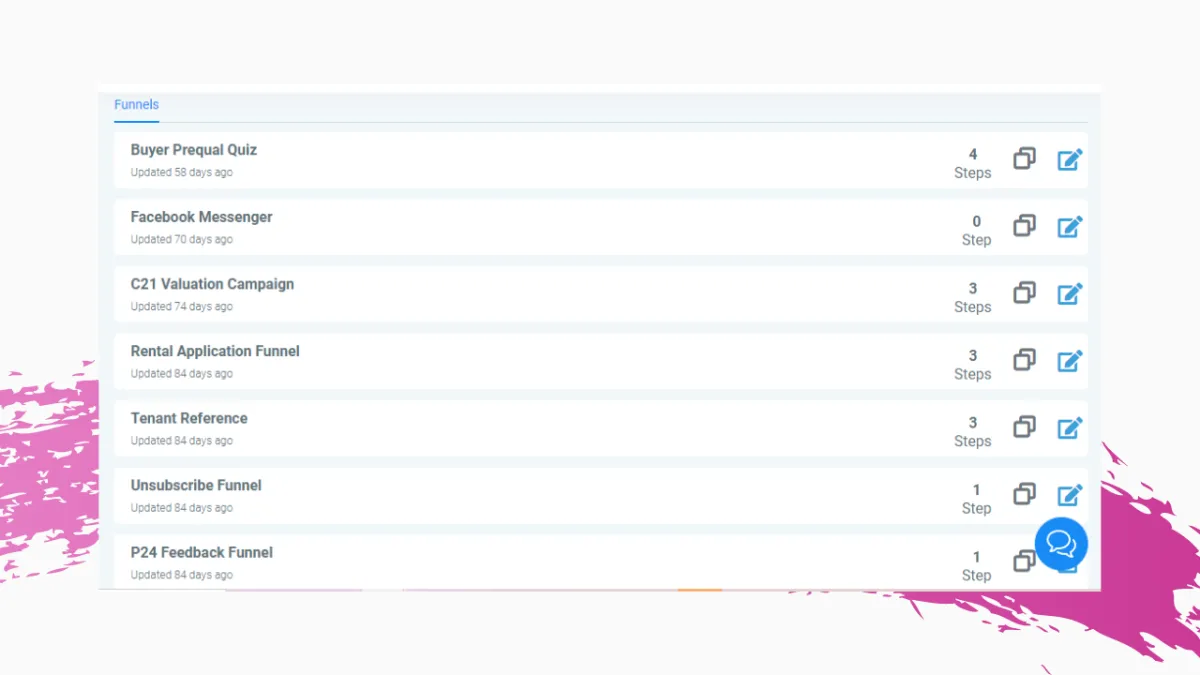Open the P24 Feedback Funnel name
Screen dimensions: 1200x675
[x=201, y=552]
